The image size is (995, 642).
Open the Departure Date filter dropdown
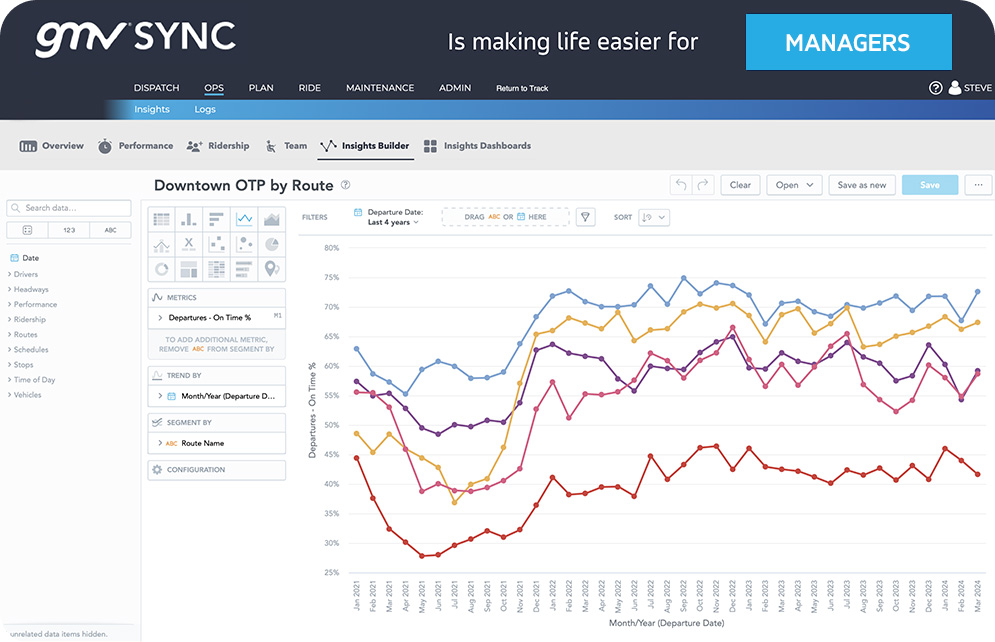pyautogui.click(x=392, y=217)
